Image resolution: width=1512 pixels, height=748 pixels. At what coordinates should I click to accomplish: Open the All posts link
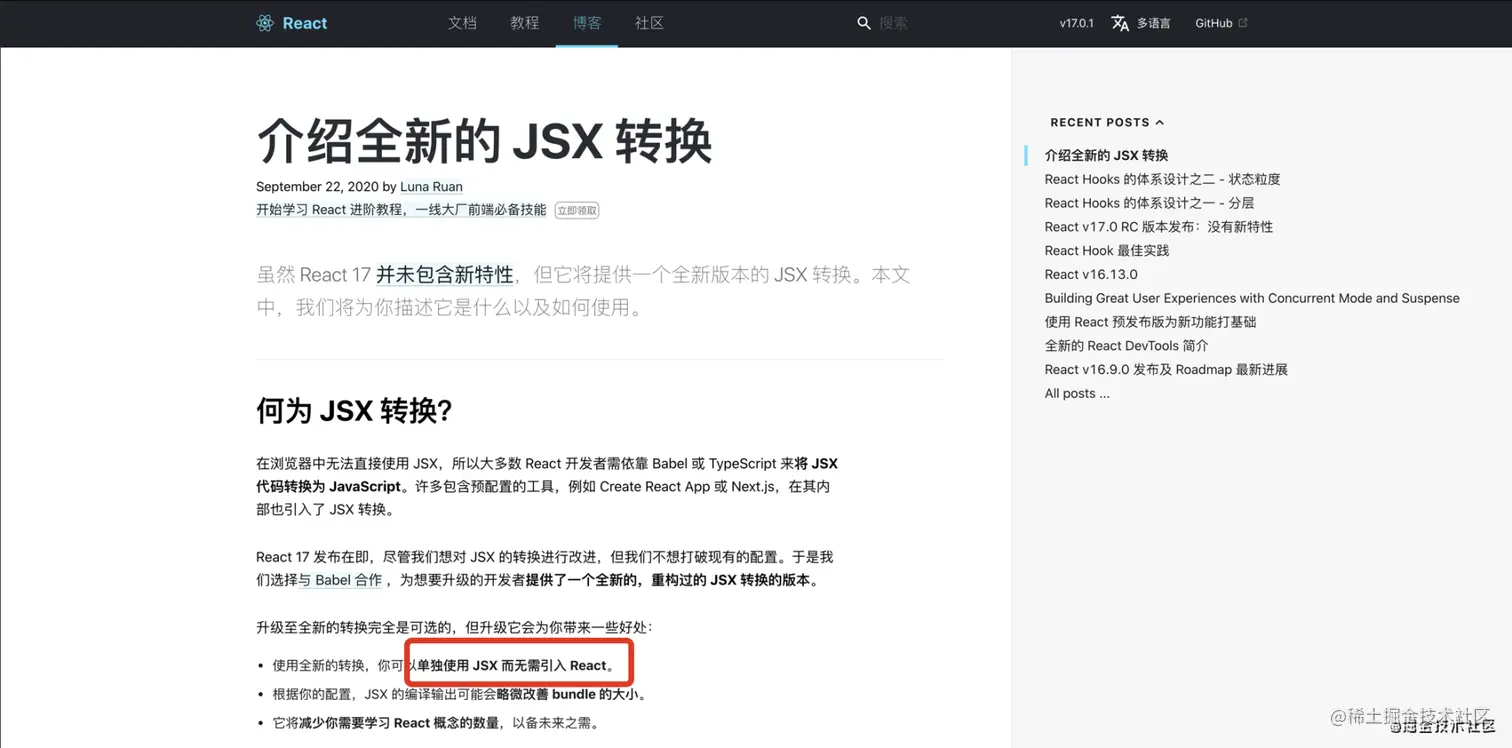pyautogui.click(x=1076, y=393)
